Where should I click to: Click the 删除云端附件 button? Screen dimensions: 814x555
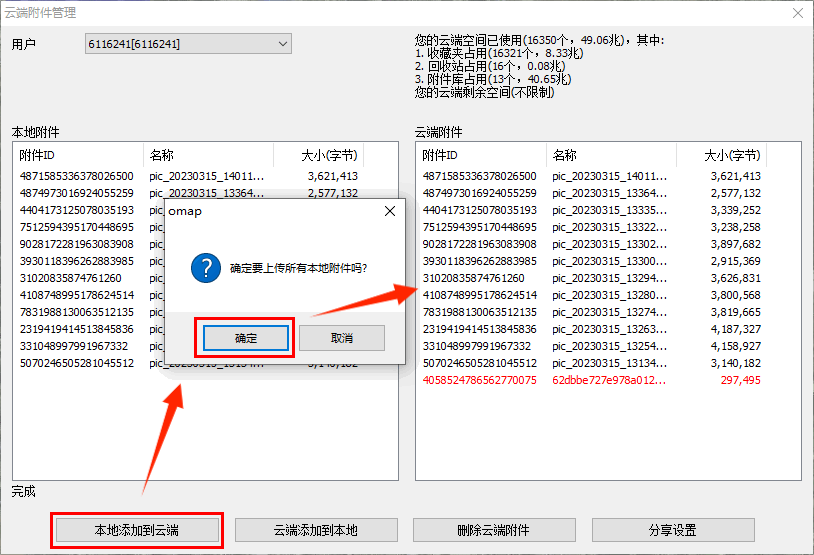tap(494, 530)
